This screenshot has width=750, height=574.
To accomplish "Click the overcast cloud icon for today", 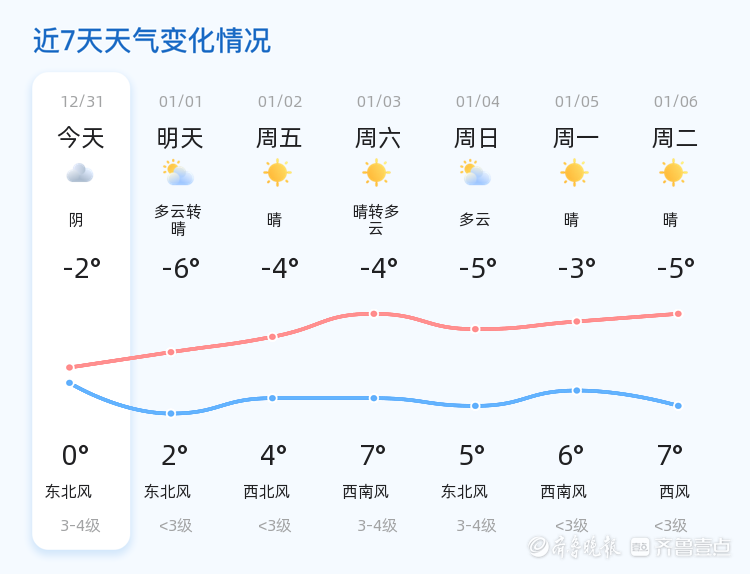I will 80,174.
